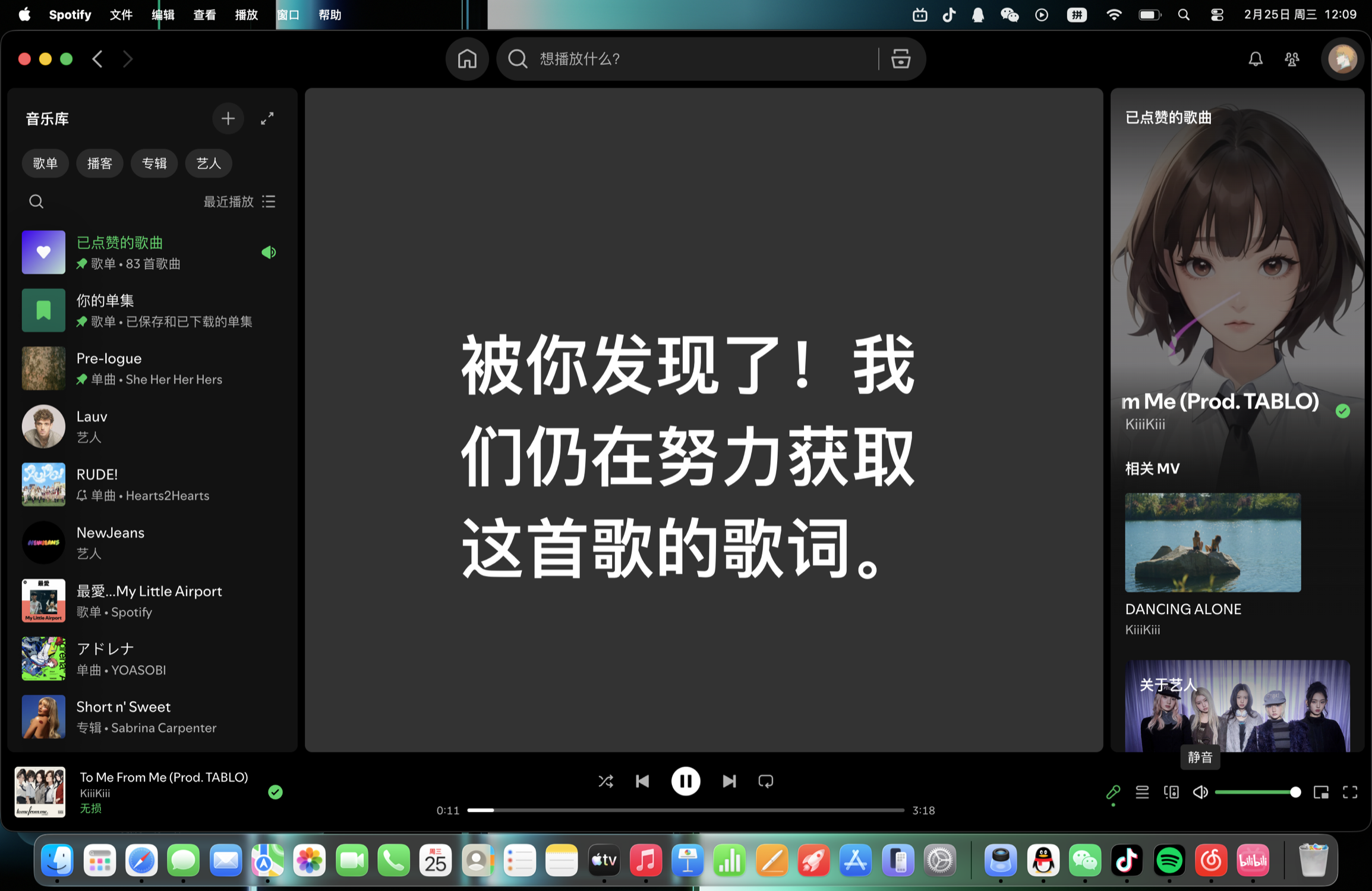
Task: Open the Friend Activity icon
Action: 1292,59
